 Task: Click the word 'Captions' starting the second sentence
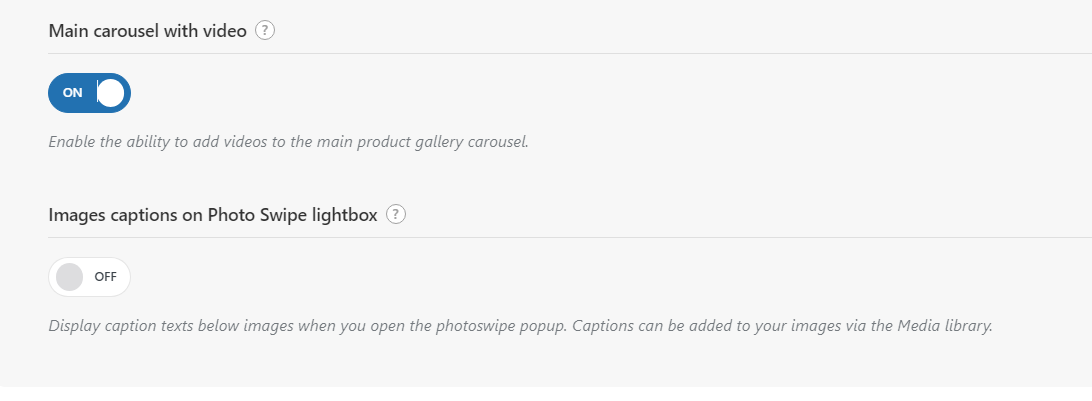(599, 326)
